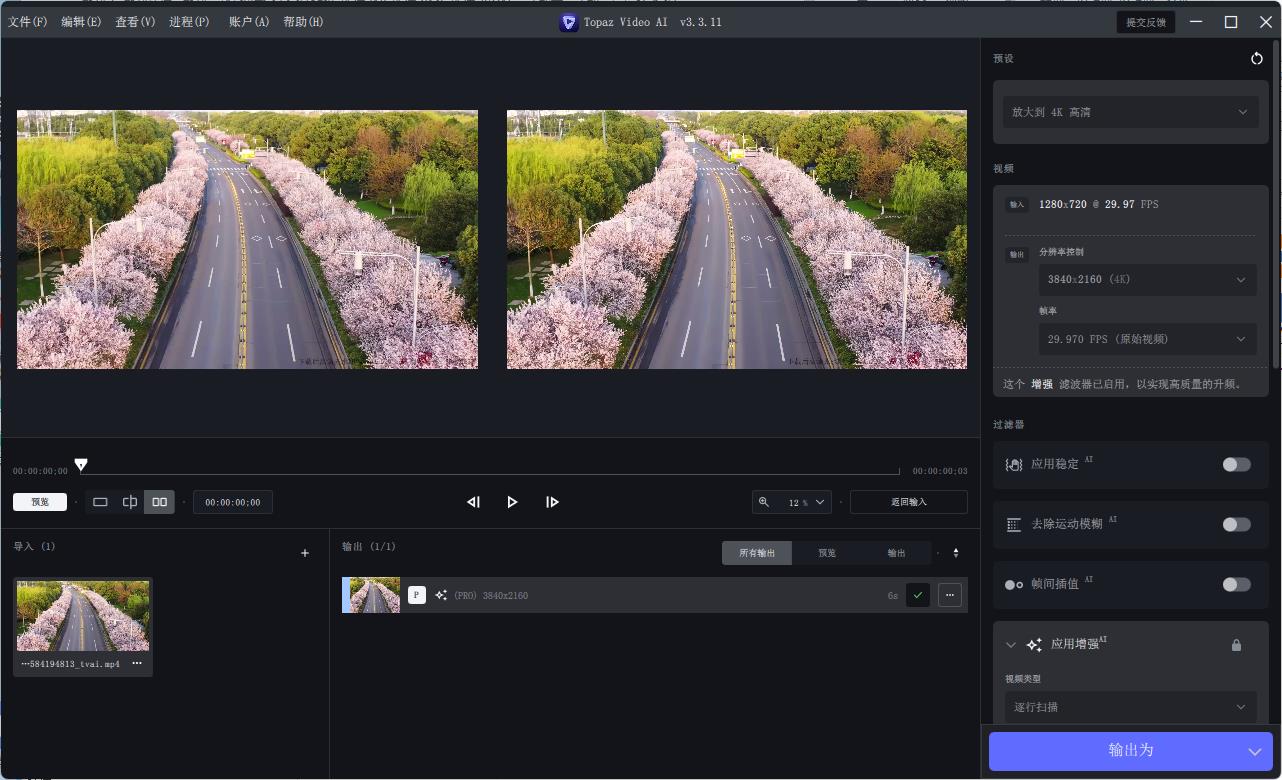Click the green checkmark on output row

click(918, 595)
